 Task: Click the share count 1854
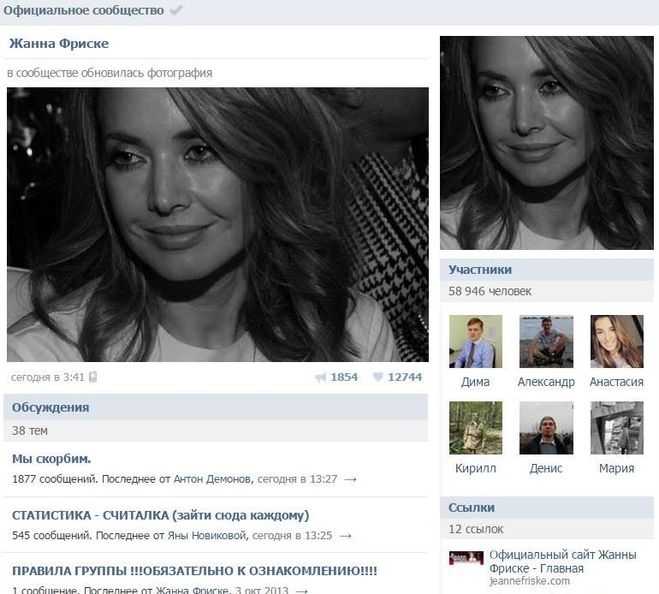tap(344, 377)
